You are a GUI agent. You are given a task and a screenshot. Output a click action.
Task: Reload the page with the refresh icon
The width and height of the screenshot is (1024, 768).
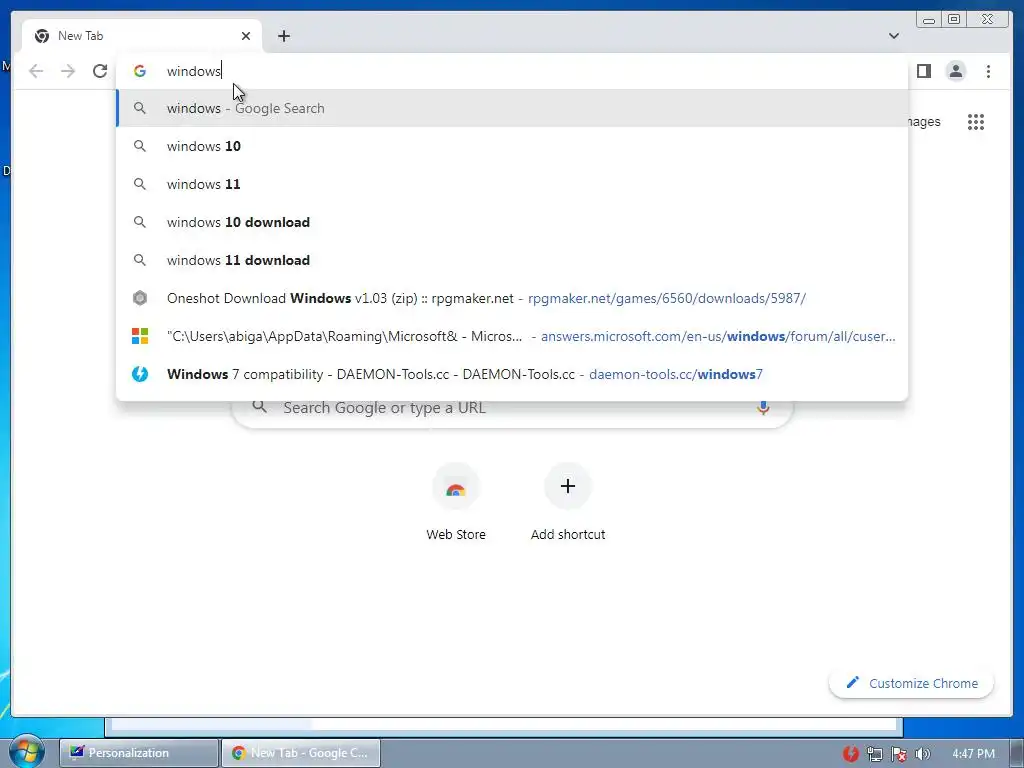click(x=100, y=71)
